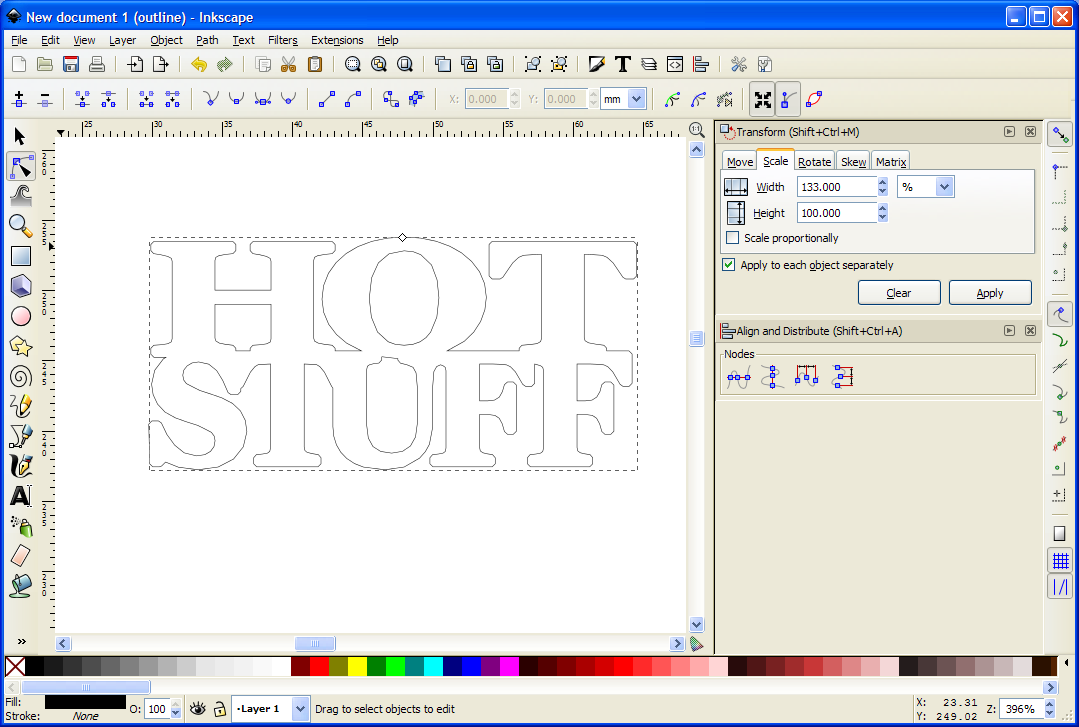Image resolution: width=1079 pixels, height=727 pixels.
Task: Toggle Scale proportionally checkbox
Action: tap(733, 238)
